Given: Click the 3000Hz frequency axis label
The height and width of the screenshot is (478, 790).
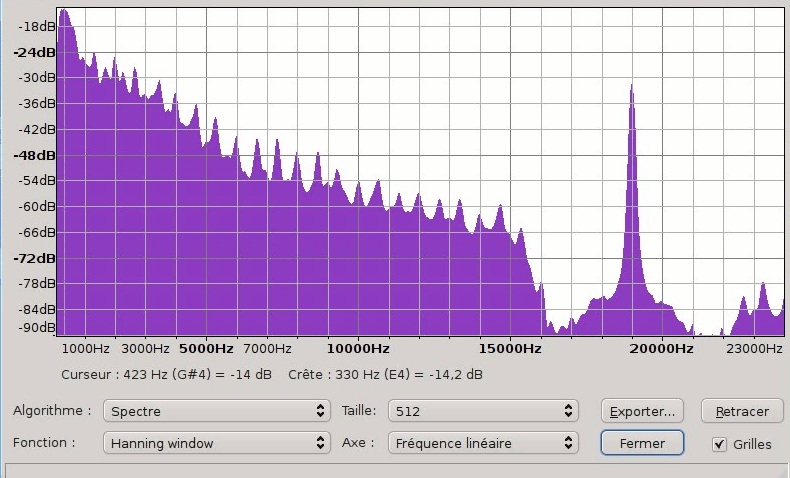Looking at the screenshot, I should coord(145,349).
